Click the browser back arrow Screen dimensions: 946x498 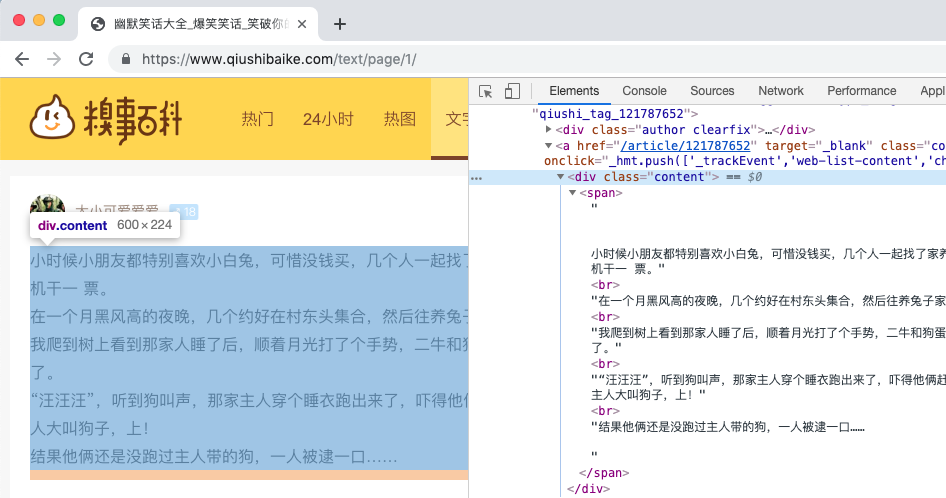click(22, 59)
